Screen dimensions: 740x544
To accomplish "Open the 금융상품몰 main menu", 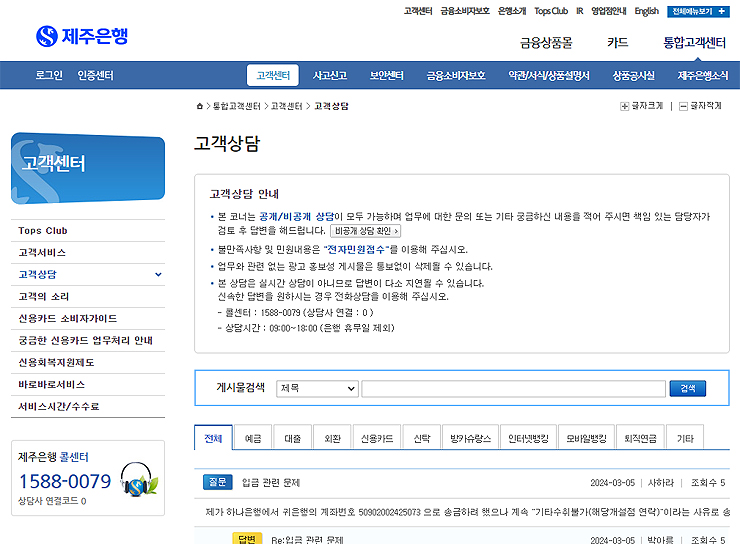I will [546, 42].
